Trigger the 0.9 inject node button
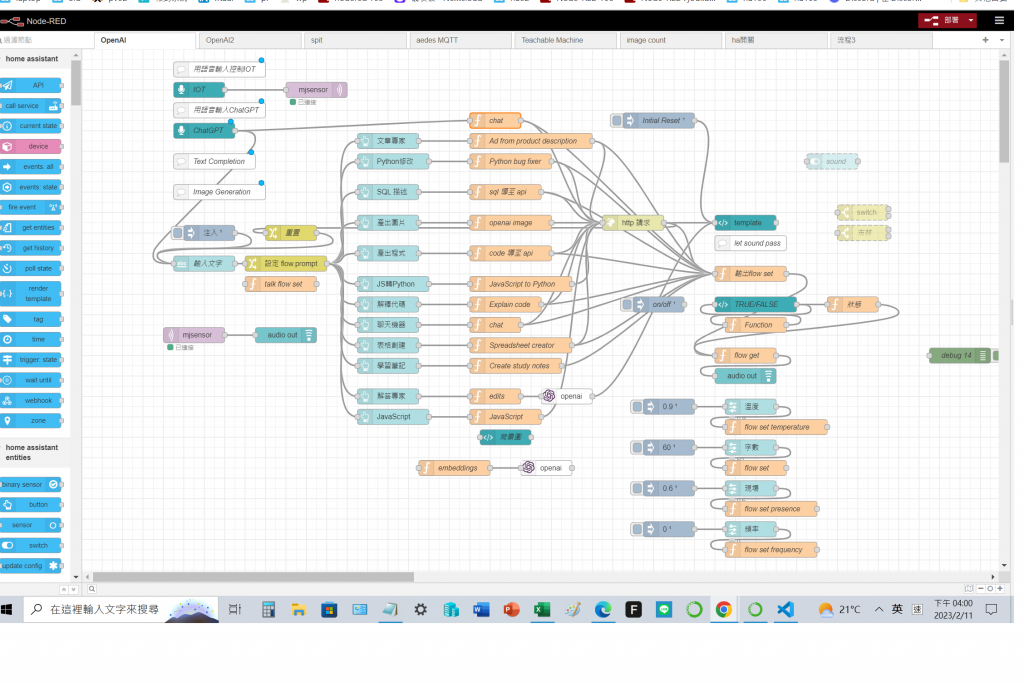The image size is (1024, 683). point(637,406)
